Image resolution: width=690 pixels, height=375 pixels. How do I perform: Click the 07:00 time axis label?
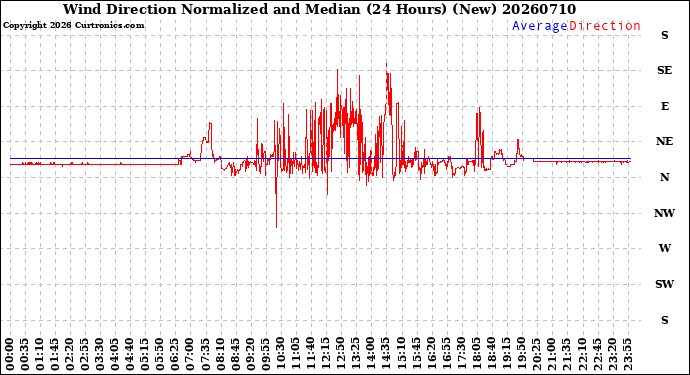click(191, 355)
